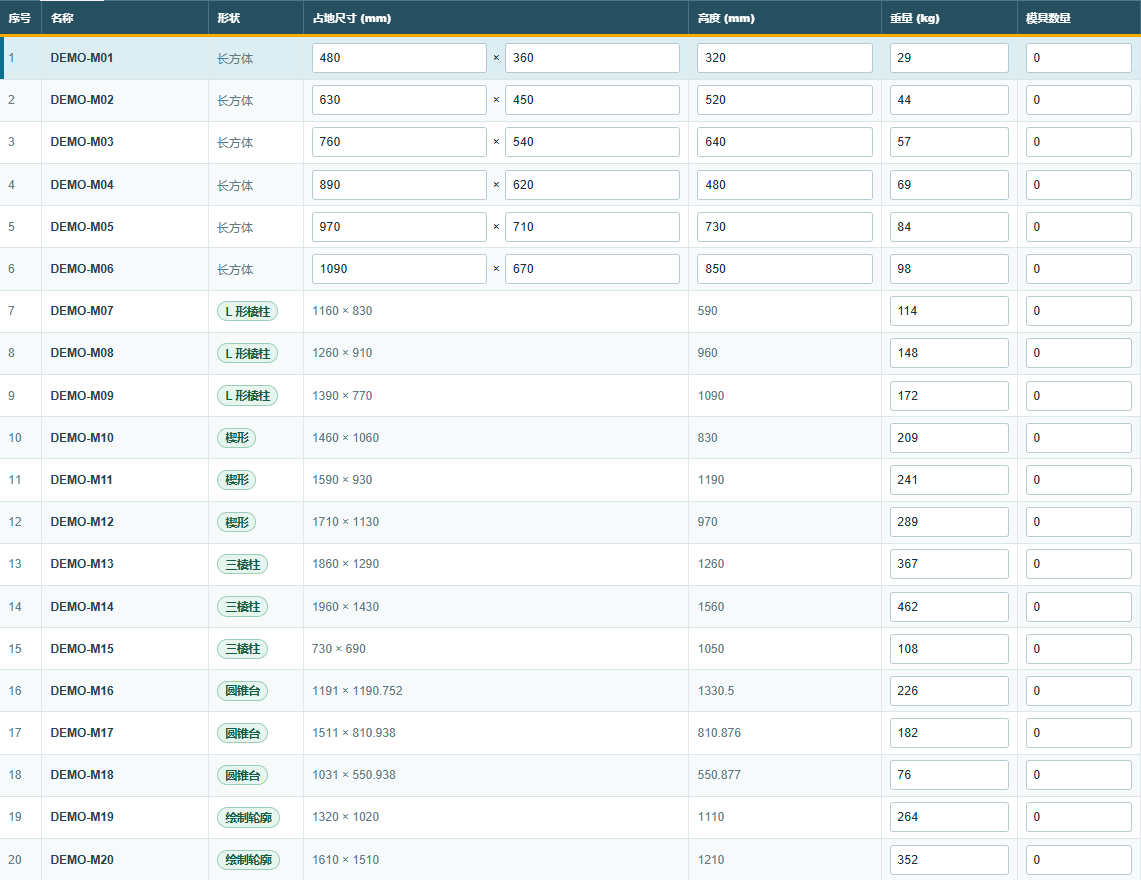Click the mold quantity field for DEMO-M05
The width and height of the screenshot is (1141, 880).
1078,227
